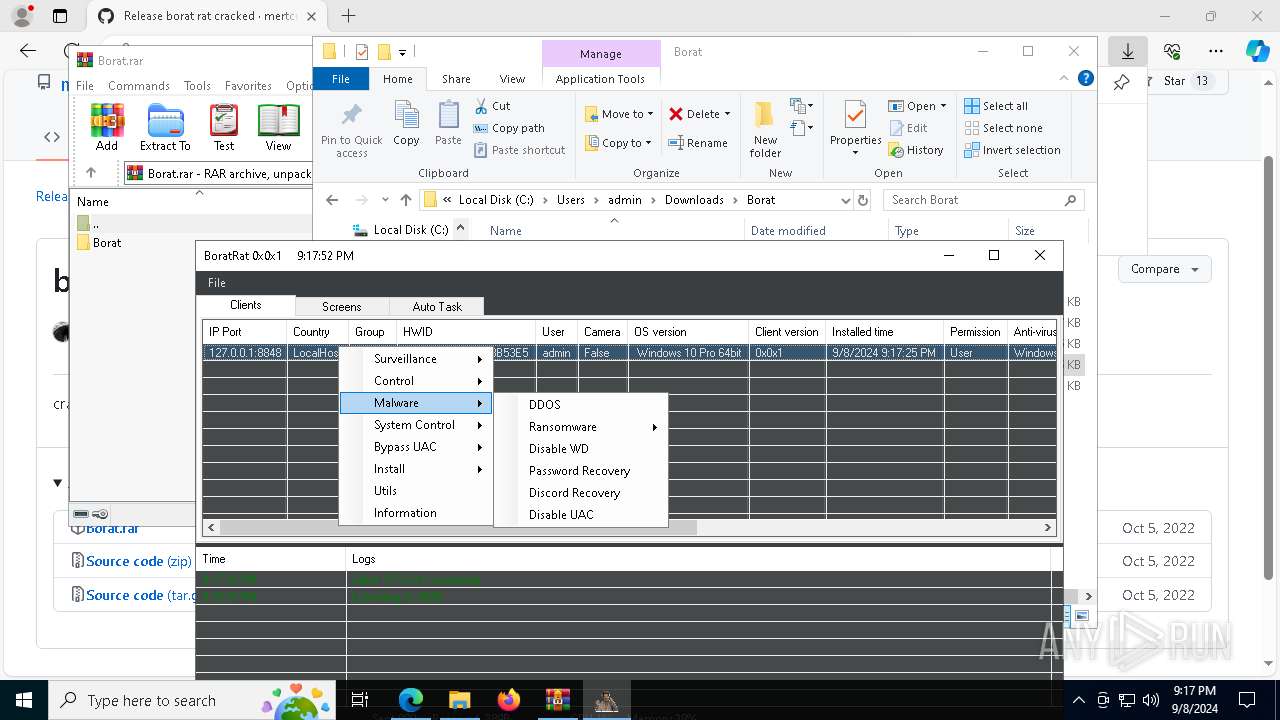Open Install submenu
Viewport: 1280px width, 720px height.
(416, 469)
